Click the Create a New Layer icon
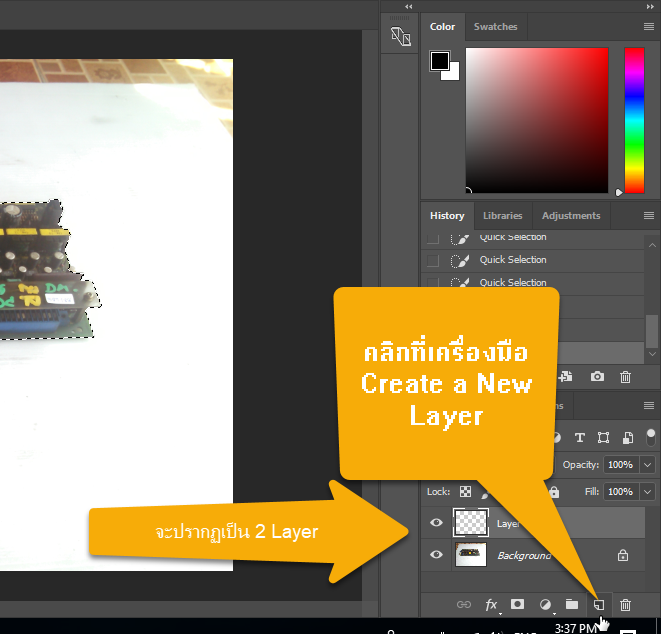 tap(599, 605)
